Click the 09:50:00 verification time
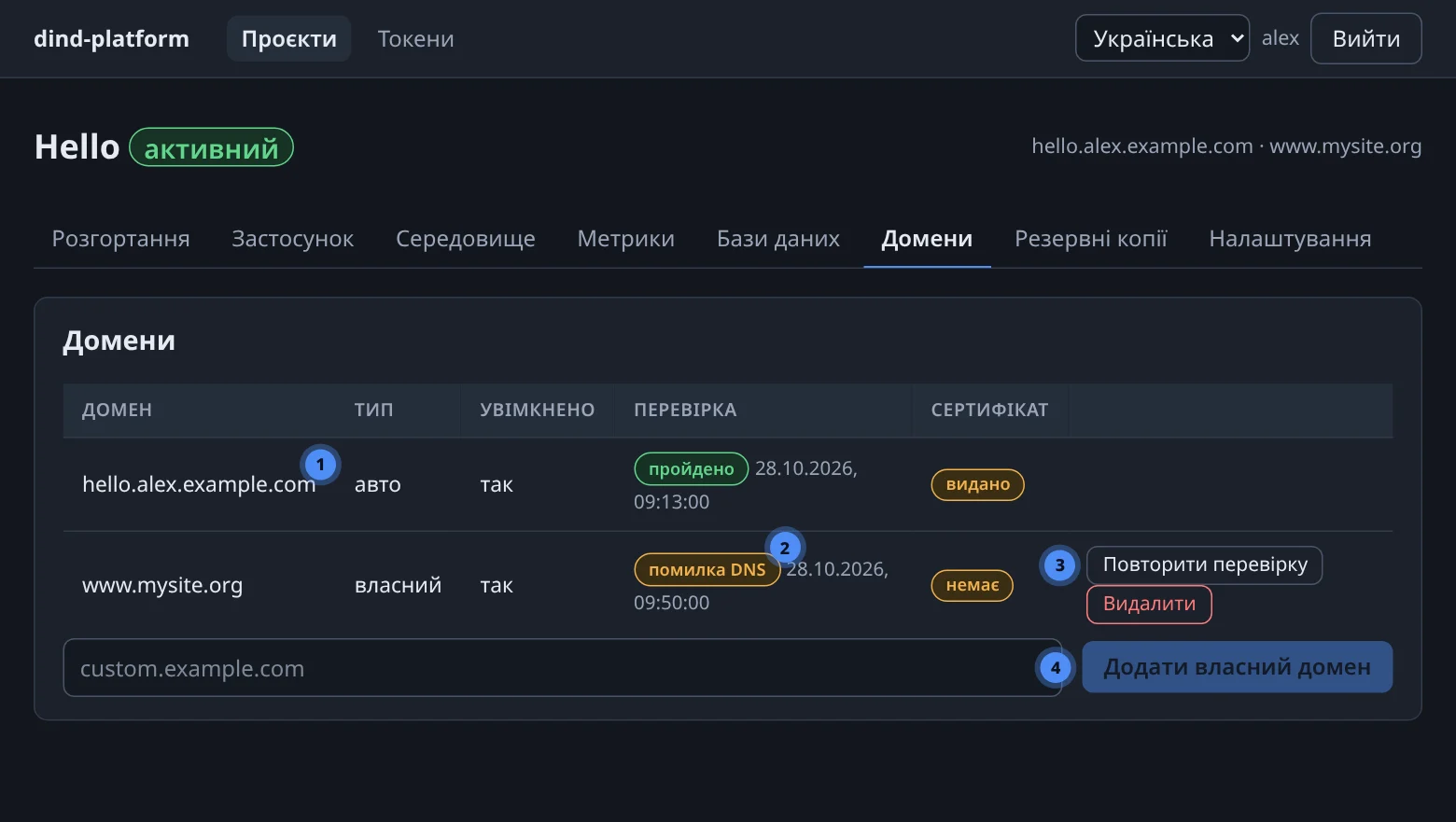The height and width of the screenshot is (822, 1456). pos(671,603)
